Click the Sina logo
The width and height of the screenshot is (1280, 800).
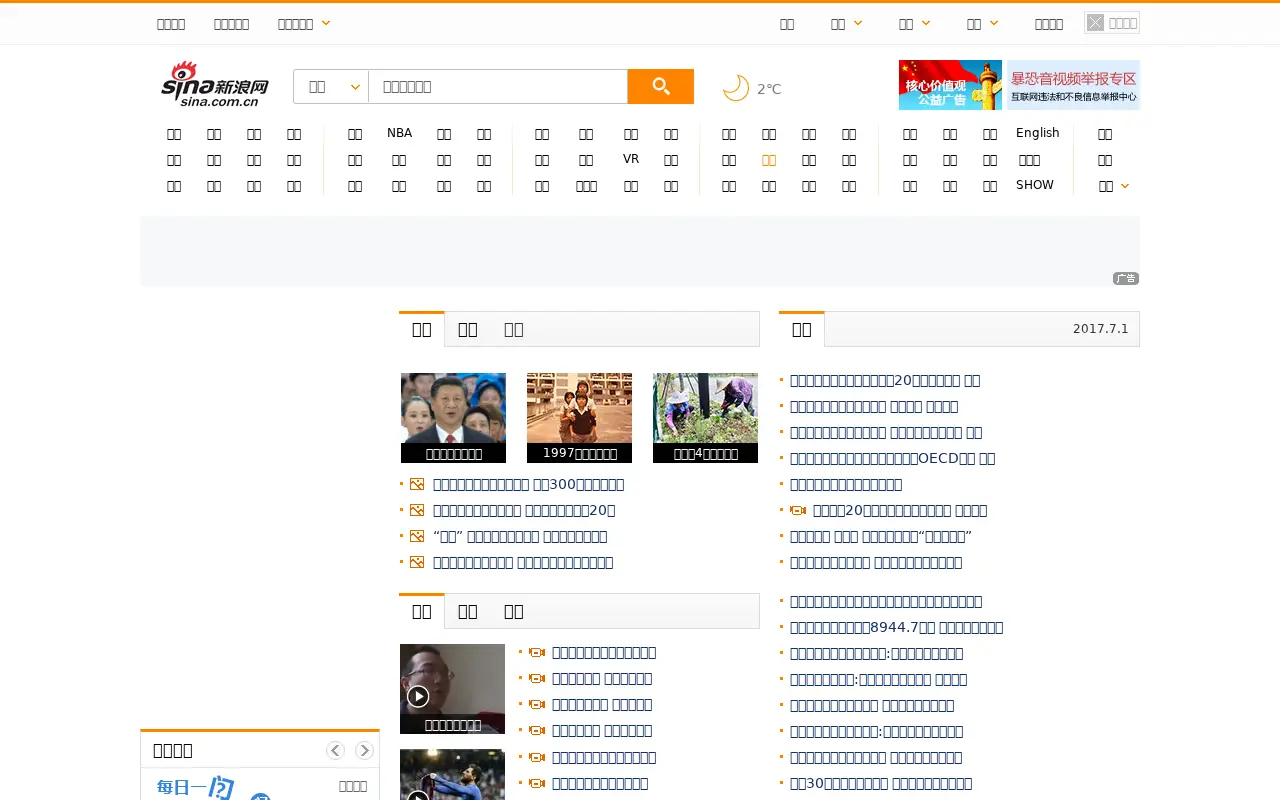pos(215,84)
